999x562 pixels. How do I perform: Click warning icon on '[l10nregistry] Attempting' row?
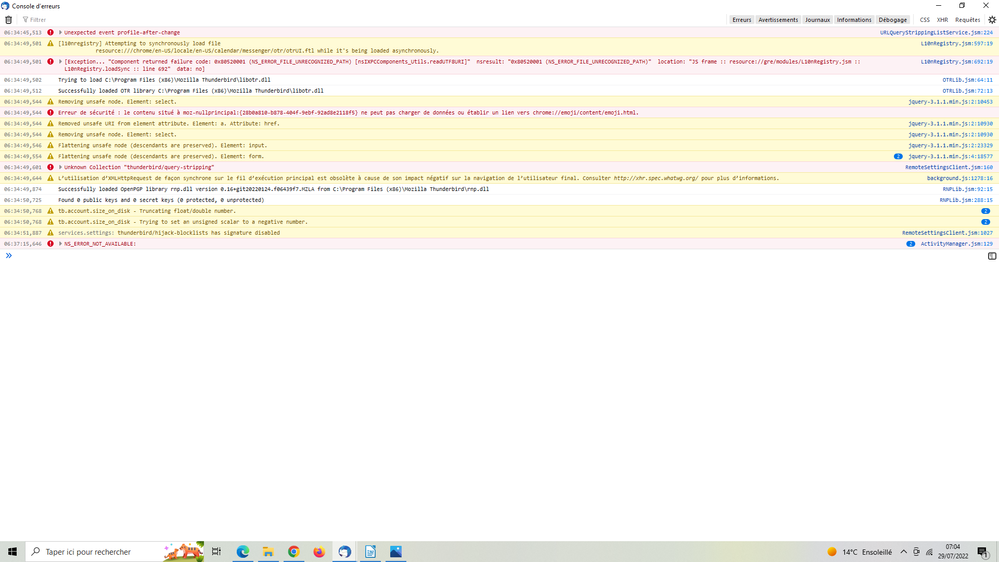[x=50, y=43]
